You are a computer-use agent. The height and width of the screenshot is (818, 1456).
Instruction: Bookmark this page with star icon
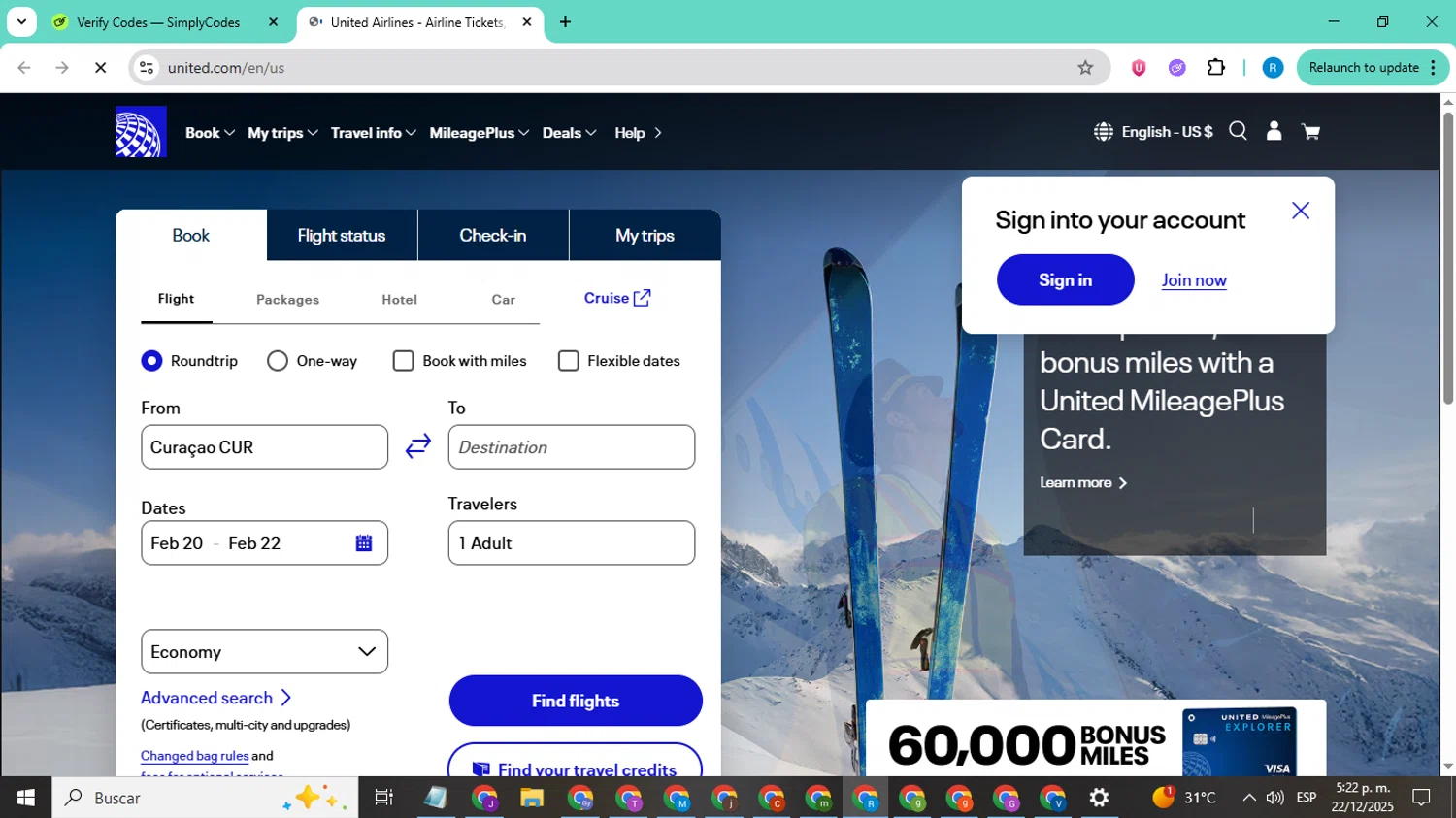coord(1085,68)
